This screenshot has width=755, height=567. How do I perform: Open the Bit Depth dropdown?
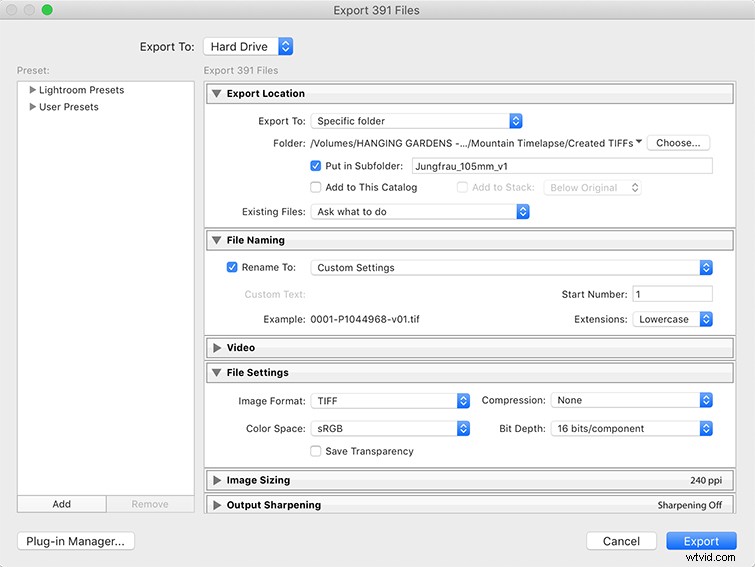pyautogui.click(x=632, y=428)
